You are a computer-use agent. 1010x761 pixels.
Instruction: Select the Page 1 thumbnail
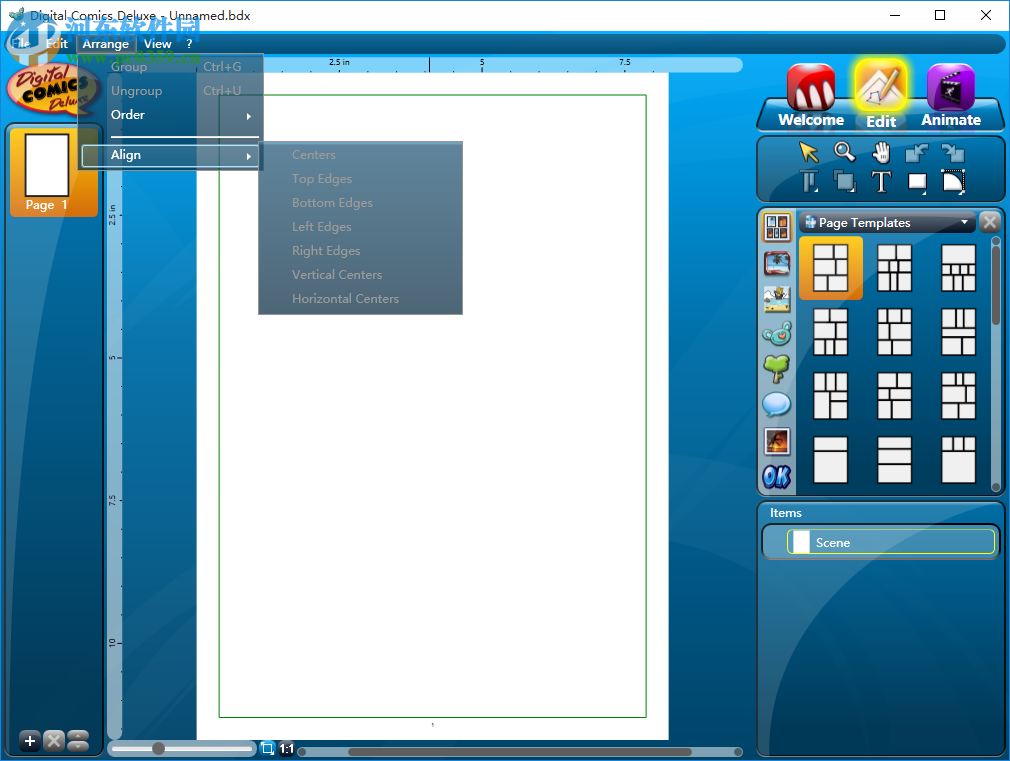pyautogui.click(x=54, y=171)
